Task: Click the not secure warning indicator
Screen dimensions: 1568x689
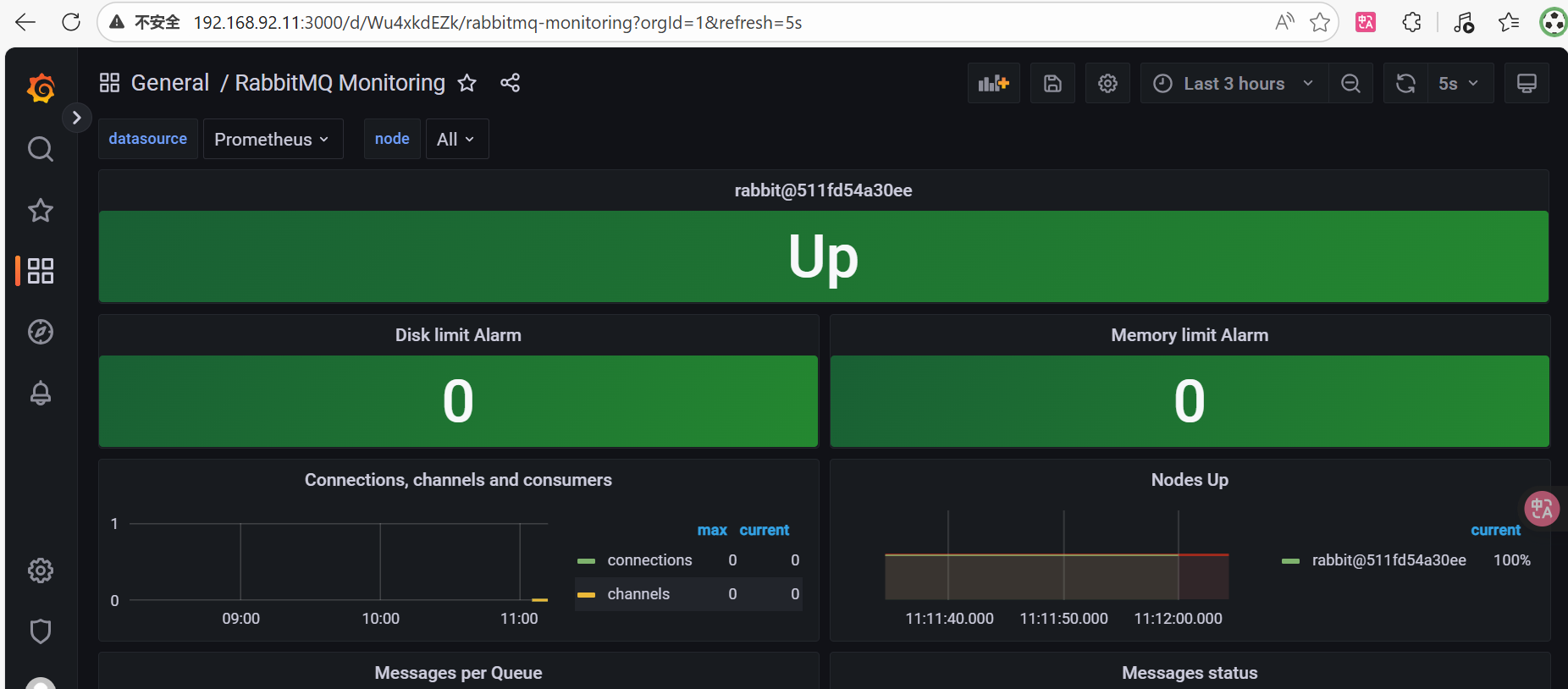Action: 145,22
